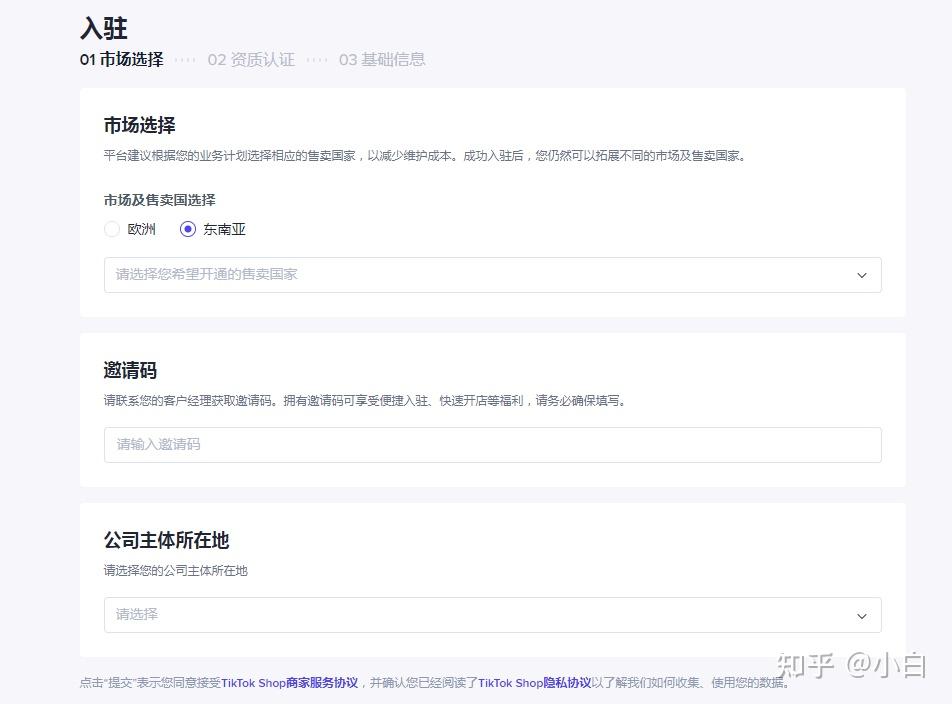Open the 公司主体所在地 请选择 dropdown
Viewport: 952px width, 704px height.
point(492,615)
